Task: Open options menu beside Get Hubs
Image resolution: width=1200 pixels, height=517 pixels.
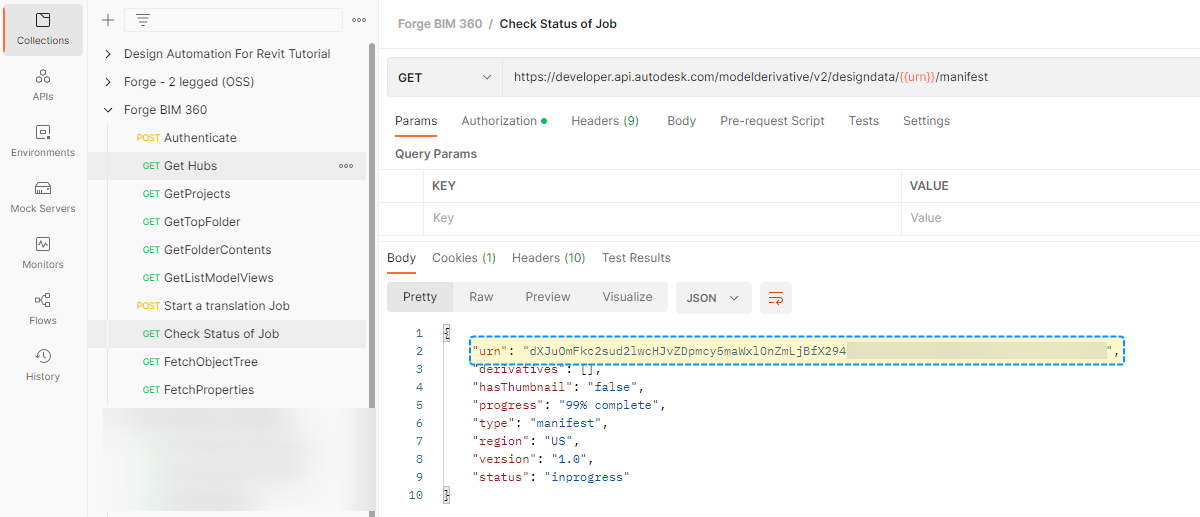Action: [x=346, y=166]
